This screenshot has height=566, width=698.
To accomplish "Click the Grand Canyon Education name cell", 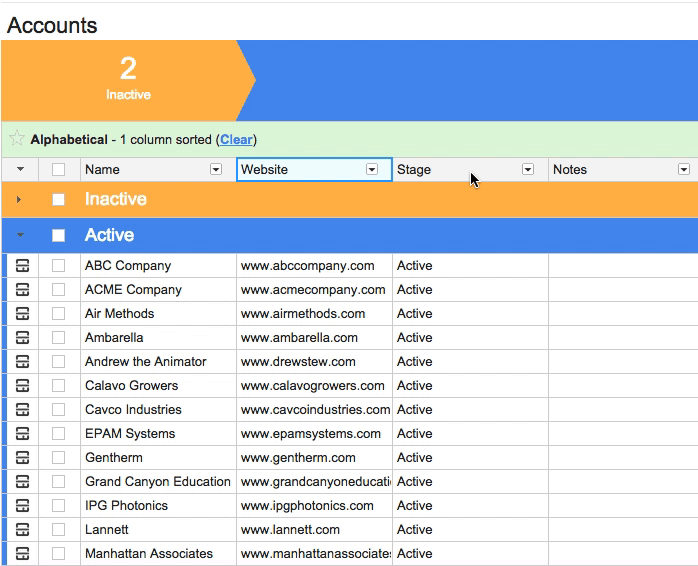I will pos(158,482).
